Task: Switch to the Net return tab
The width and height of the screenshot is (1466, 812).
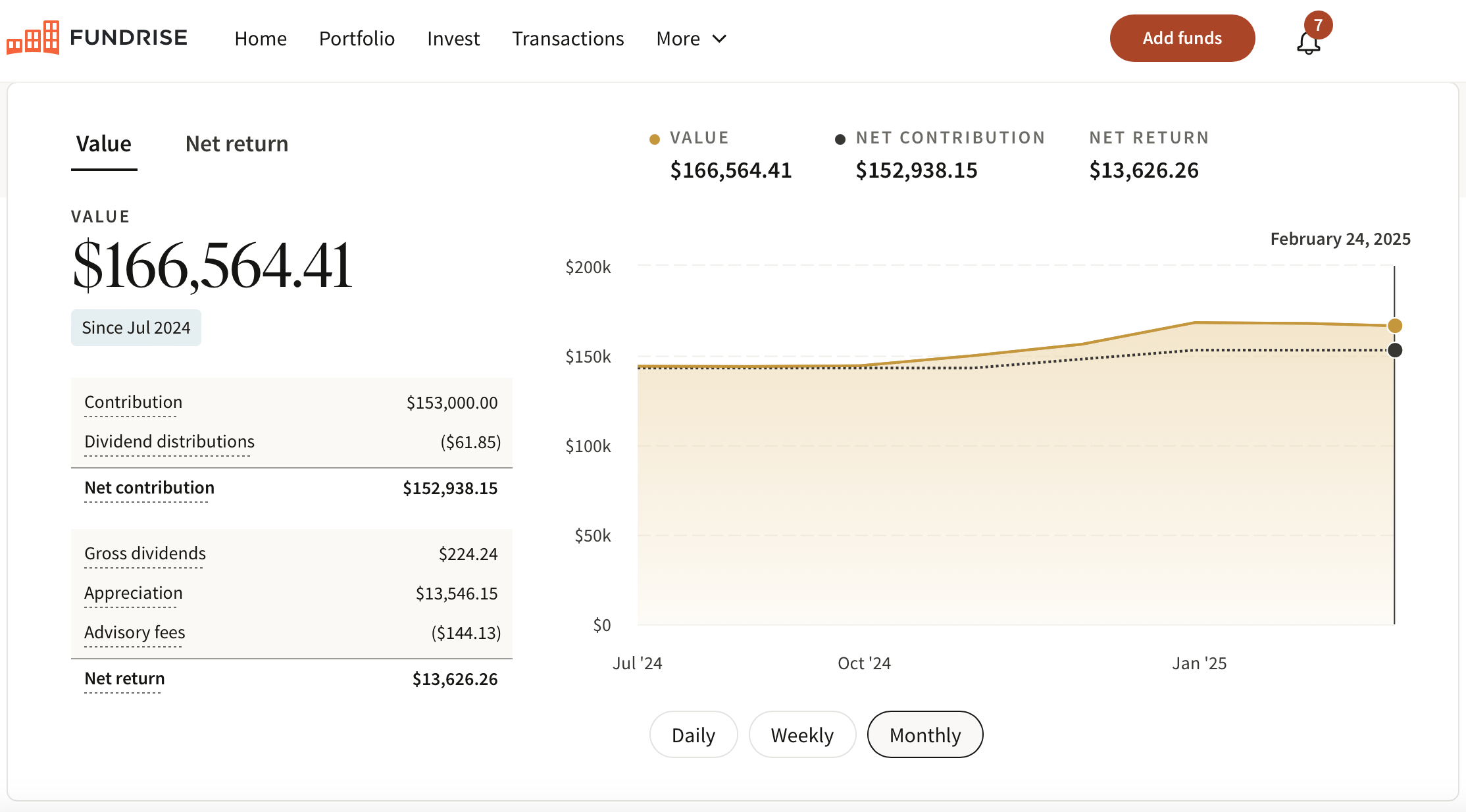Action: tap(236, 142)
